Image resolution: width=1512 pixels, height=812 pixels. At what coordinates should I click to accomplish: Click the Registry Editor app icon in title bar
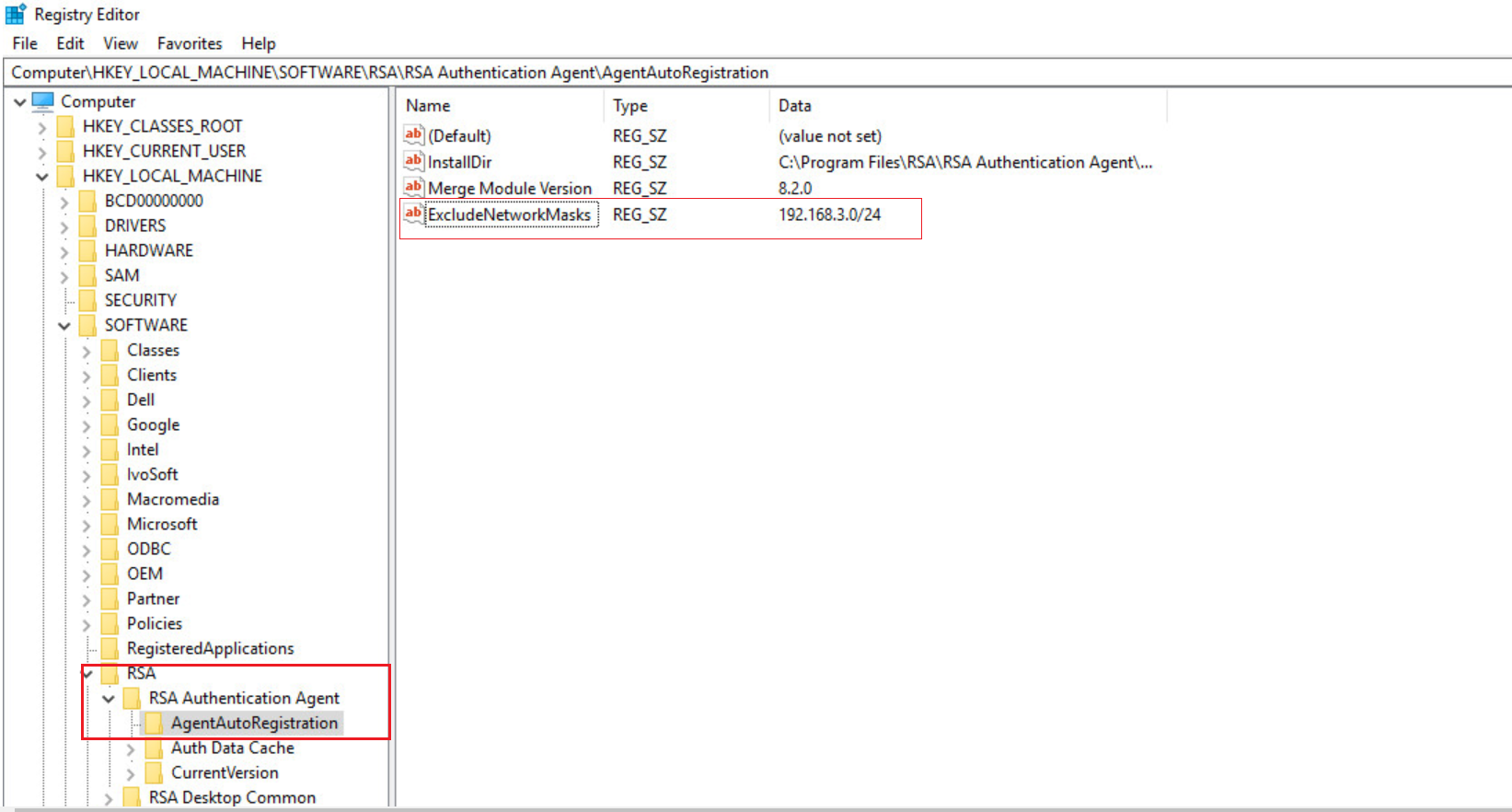[16, 15]
